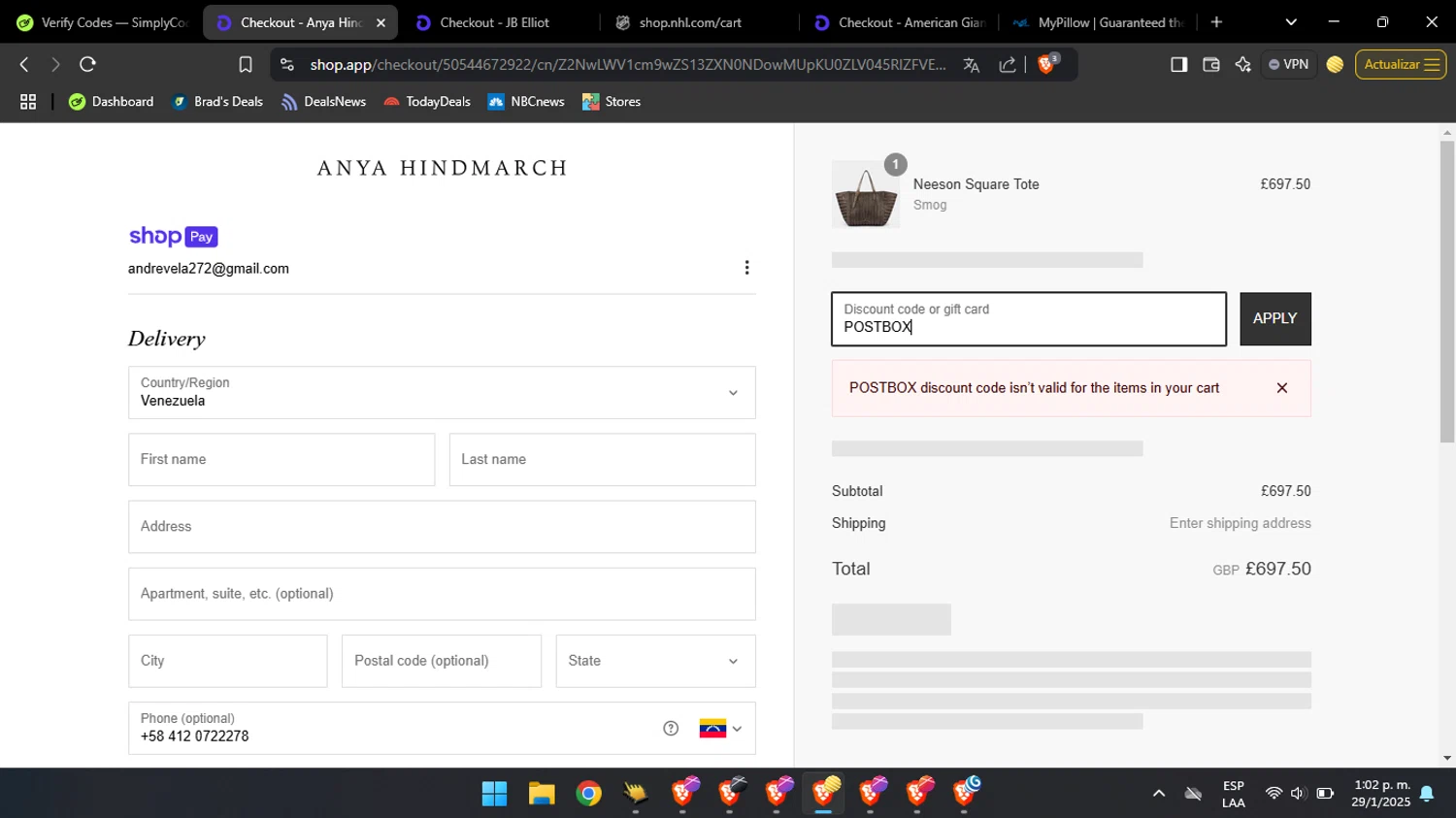Switch to Checkout - American Giant tab

(900, 22)
